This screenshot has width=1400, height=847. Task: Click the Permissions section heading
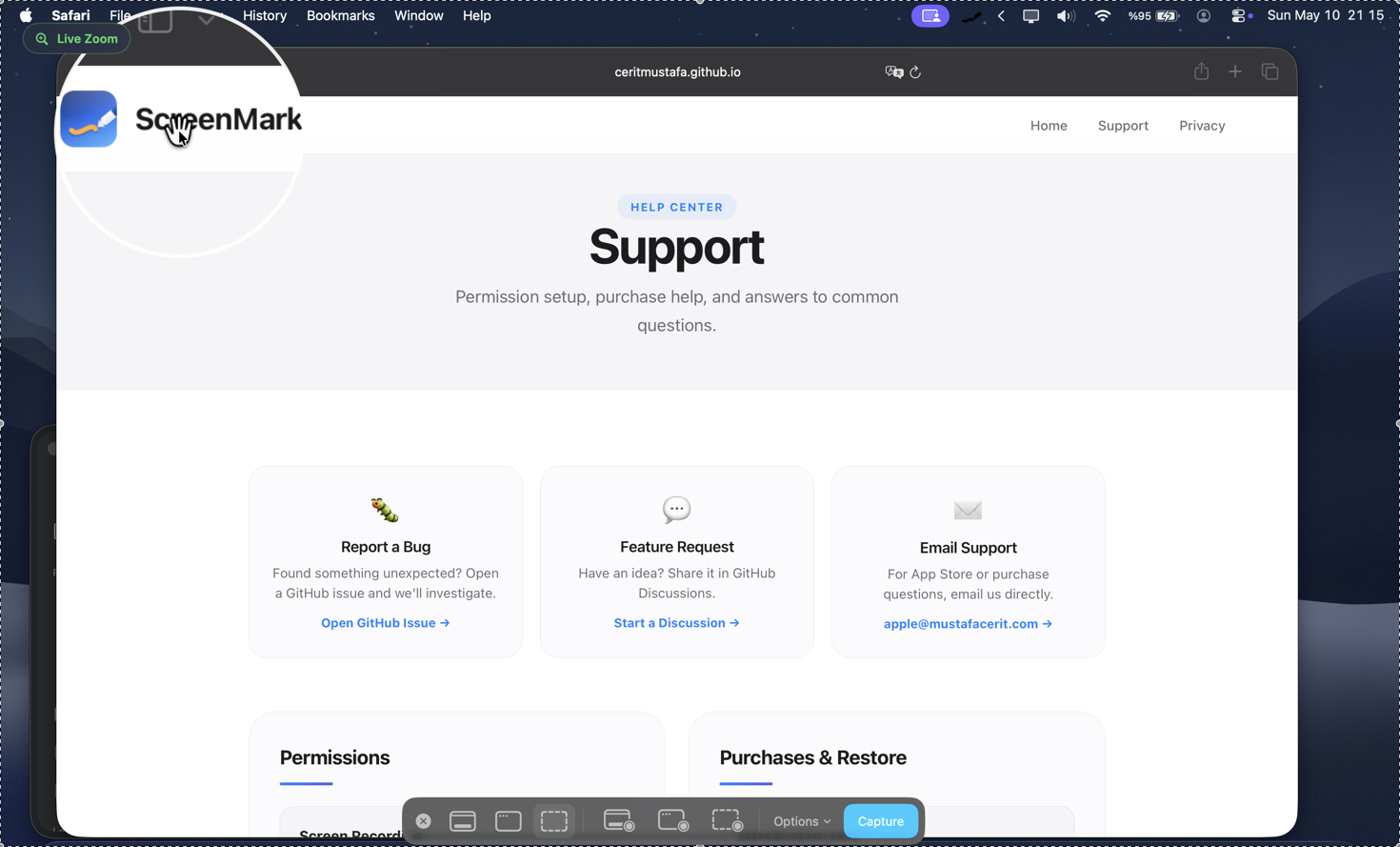tap(335, 757)
